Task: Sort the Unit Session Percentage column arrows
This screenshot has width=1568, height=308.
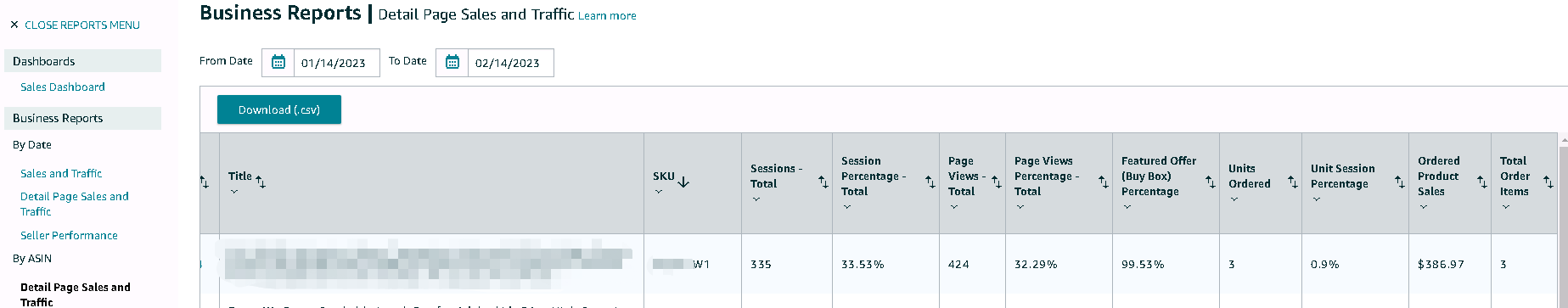Action: pos(1399,182)
